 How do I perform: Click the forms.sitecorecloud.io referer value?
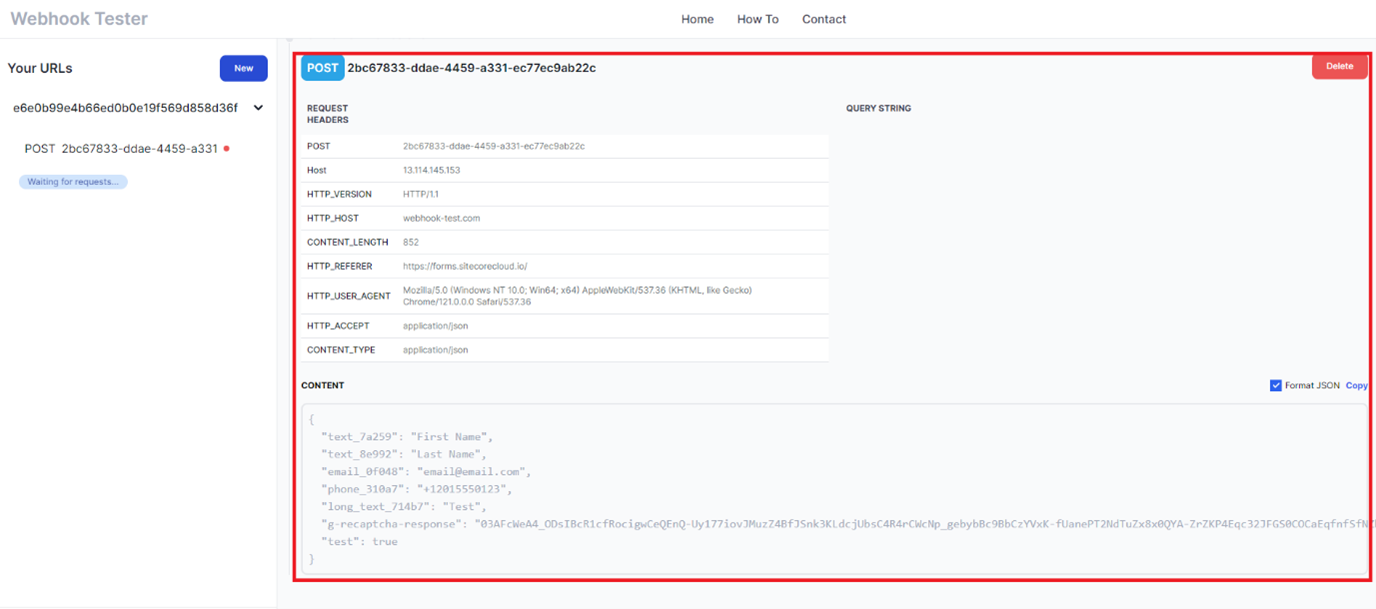464,266
